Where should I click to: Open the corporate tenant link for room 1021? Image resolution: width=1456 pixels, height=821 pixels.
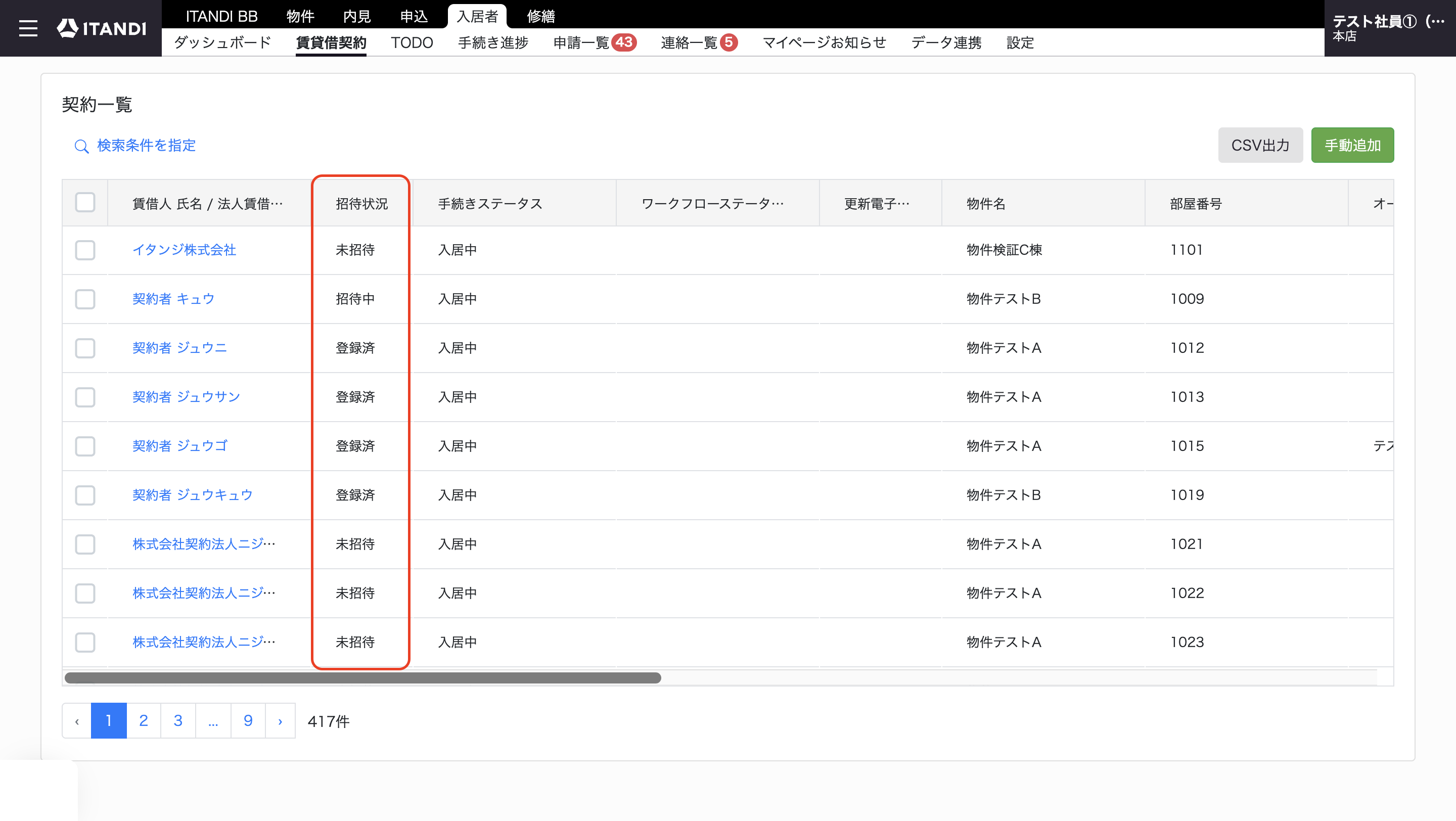click(x=204, y=544)
